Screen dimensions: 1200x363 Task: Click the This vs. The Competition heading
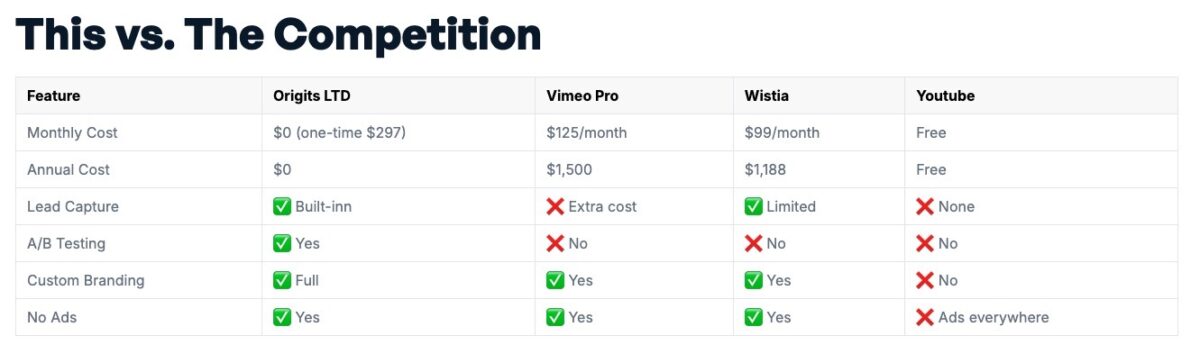pos(279,34)
